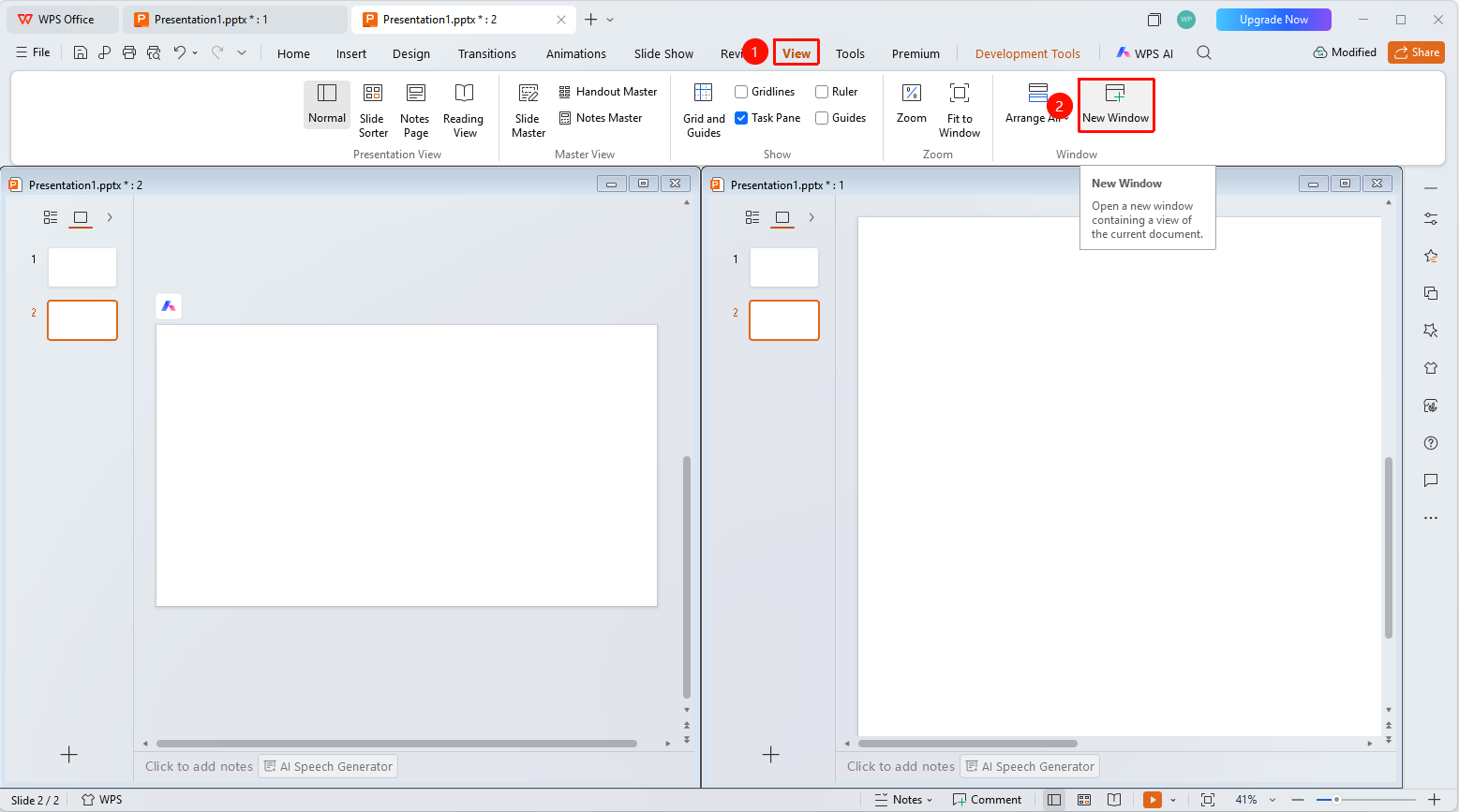Click the Undo arrow icon
The image size is (1459, 812).
tap(179, 53)
